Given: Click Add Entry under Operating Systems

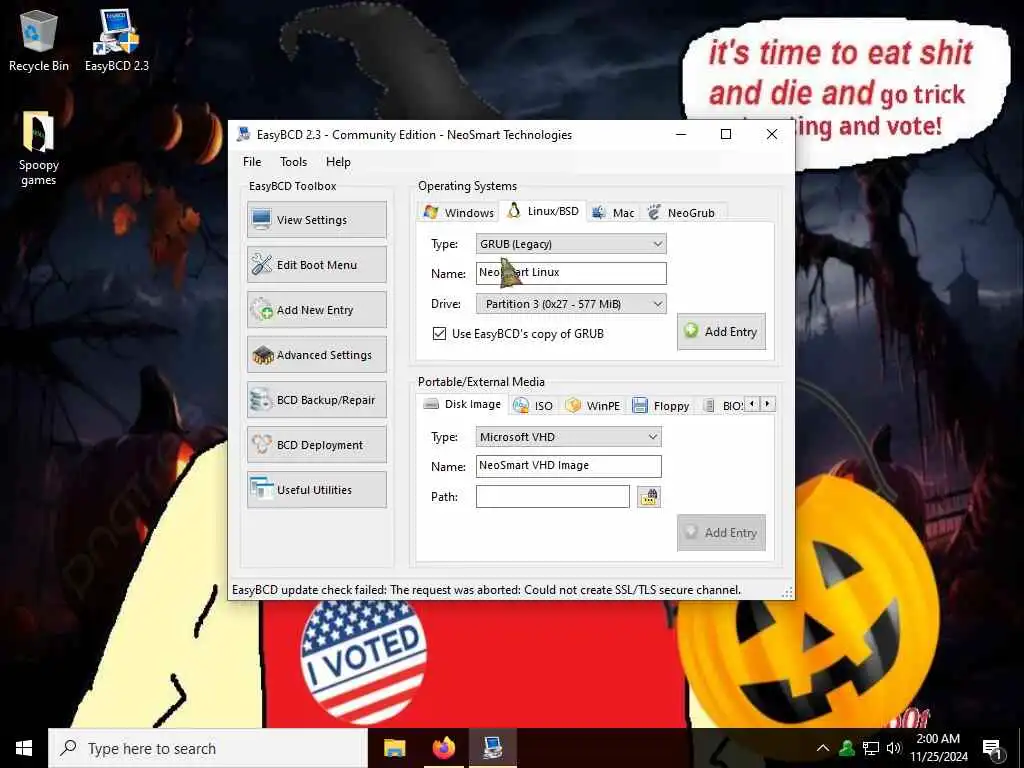Looking at the screenshot, I should [721, 332].
